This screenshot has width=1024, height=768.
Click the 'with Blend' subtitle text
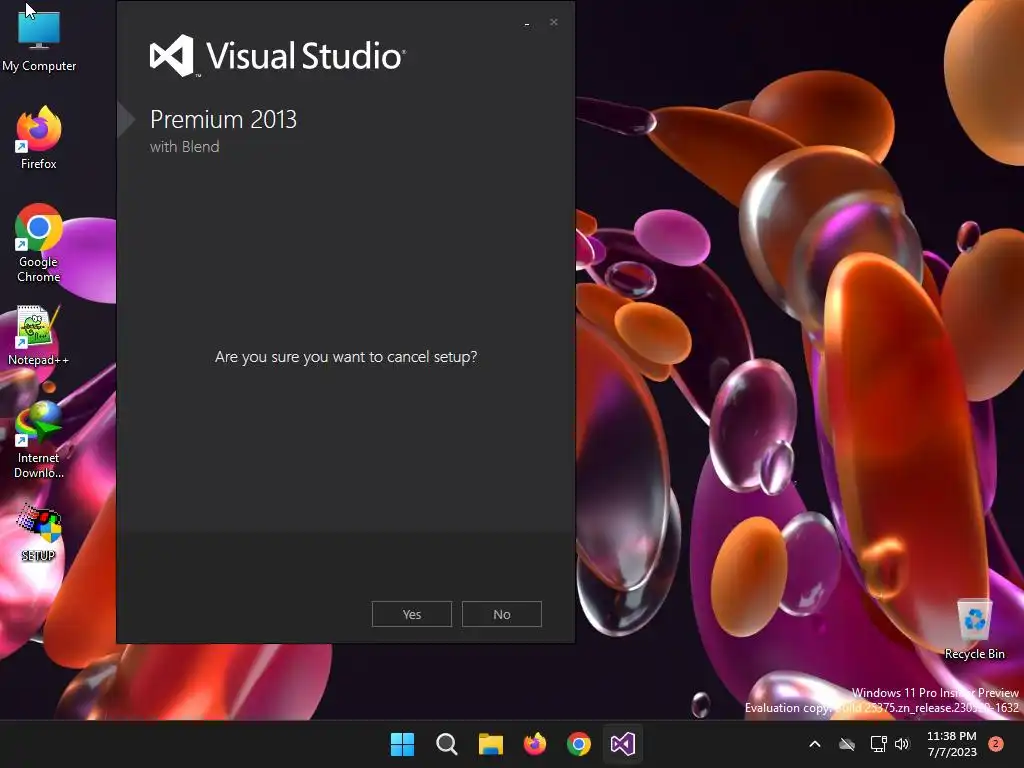pos(185,147)
